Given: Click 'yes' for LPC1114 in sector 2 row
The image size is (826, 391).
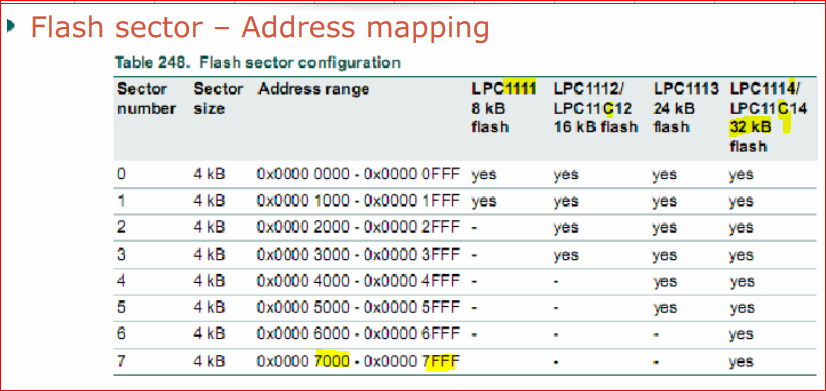Looking at the screenshot, I should [742, 229].
